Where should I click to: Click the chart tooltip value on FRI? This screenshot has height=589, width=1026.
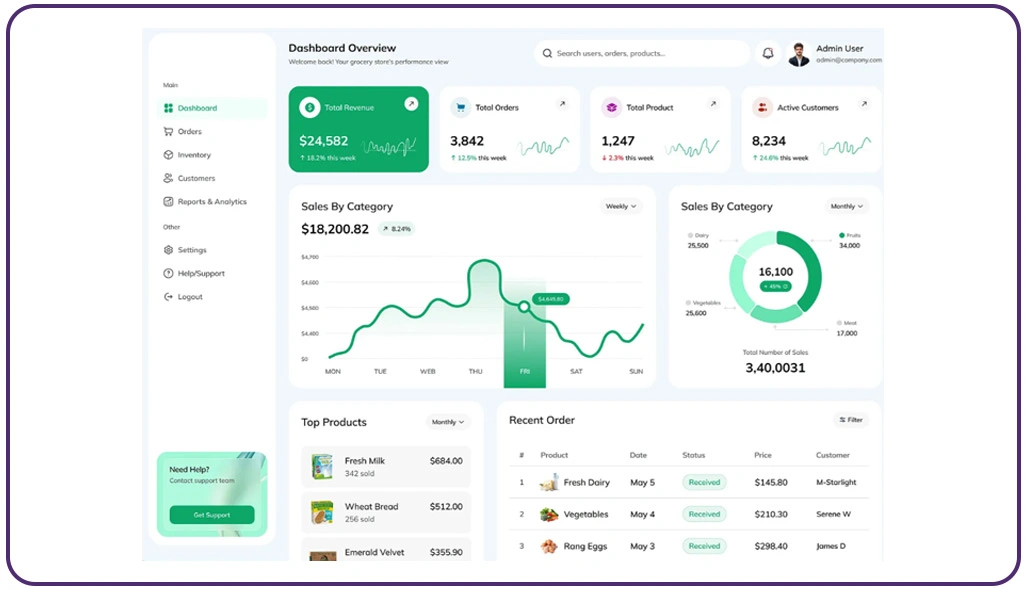(551, 299)
